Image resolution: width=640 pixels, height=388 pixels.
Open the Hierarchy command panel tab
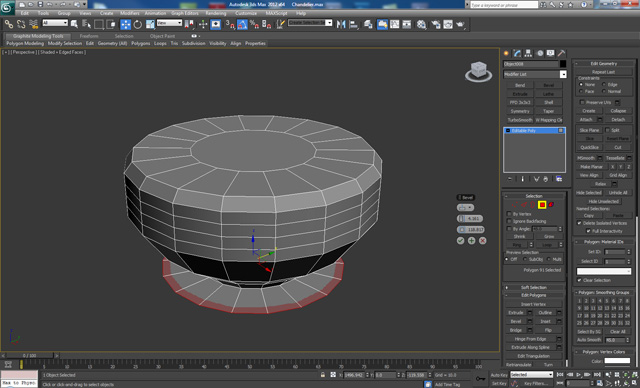pyautogui.click(x=528, y=53)
